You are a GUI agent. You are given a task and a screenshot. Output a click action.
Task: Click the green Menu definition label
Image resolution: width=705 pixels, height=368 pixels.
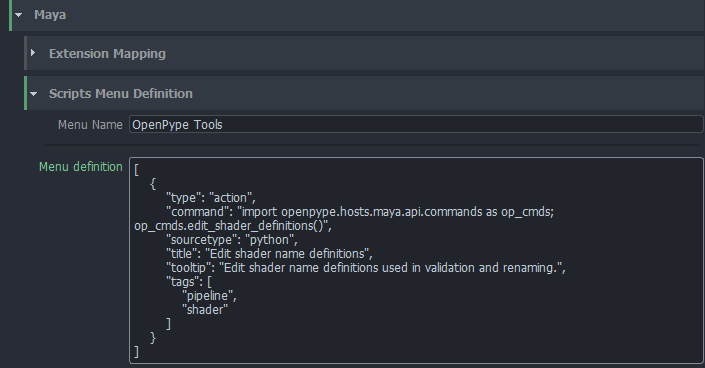(80, 167)
